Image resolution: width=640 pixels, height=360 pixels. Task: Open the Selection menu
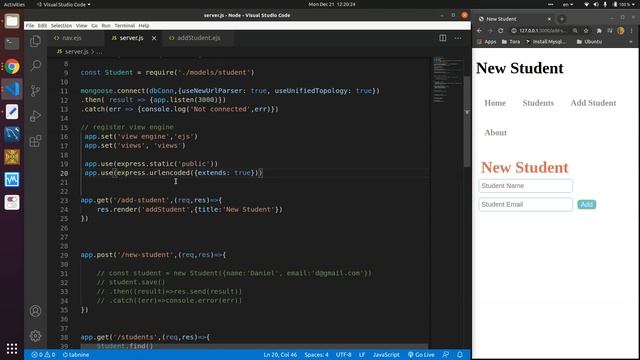(61, 26)
